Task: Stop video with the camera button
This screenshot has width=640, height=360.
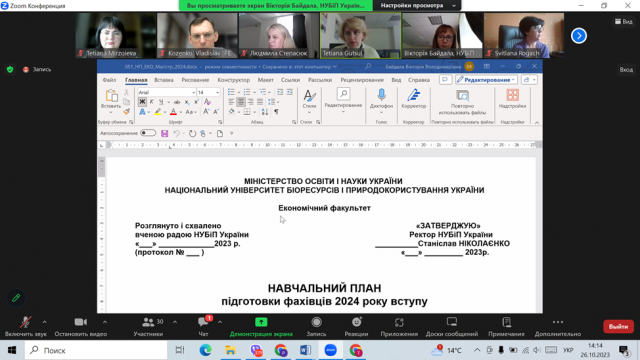Action: 80,322
